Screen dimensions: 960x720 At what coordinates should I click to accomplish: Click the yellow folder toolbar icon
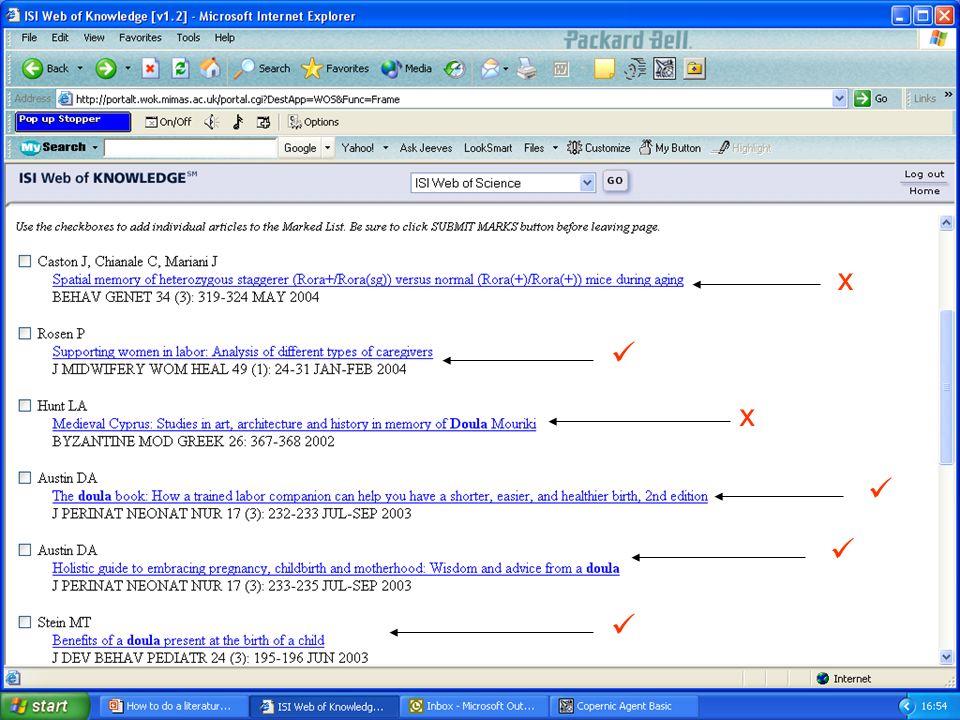tap(695, 69)
